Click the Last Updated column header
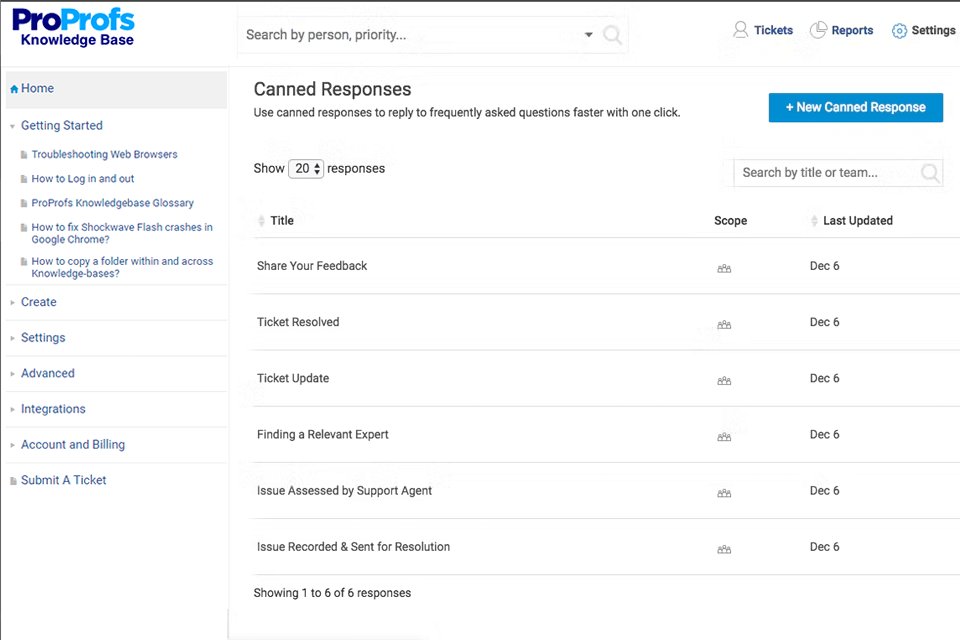The image size is (960, 640). pyautogui.click(x=858, y=220)
